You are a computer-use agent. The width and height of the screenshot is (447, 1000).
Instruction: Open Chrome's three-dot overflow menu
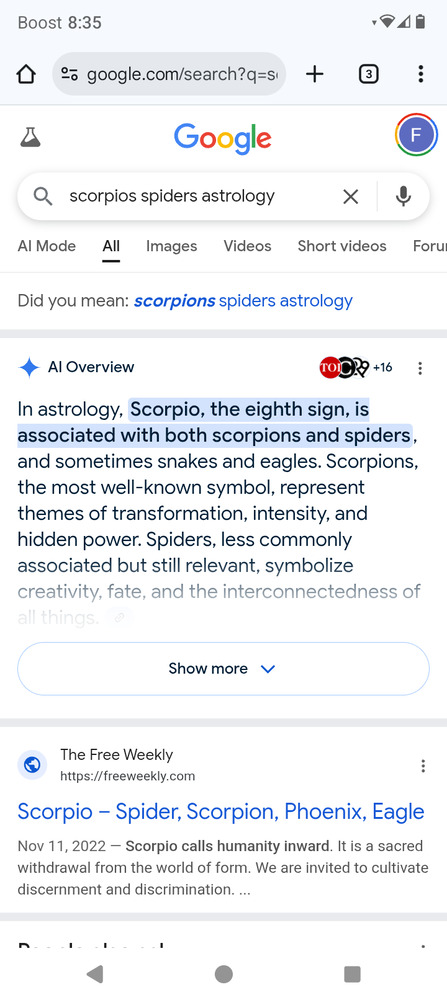420,75
